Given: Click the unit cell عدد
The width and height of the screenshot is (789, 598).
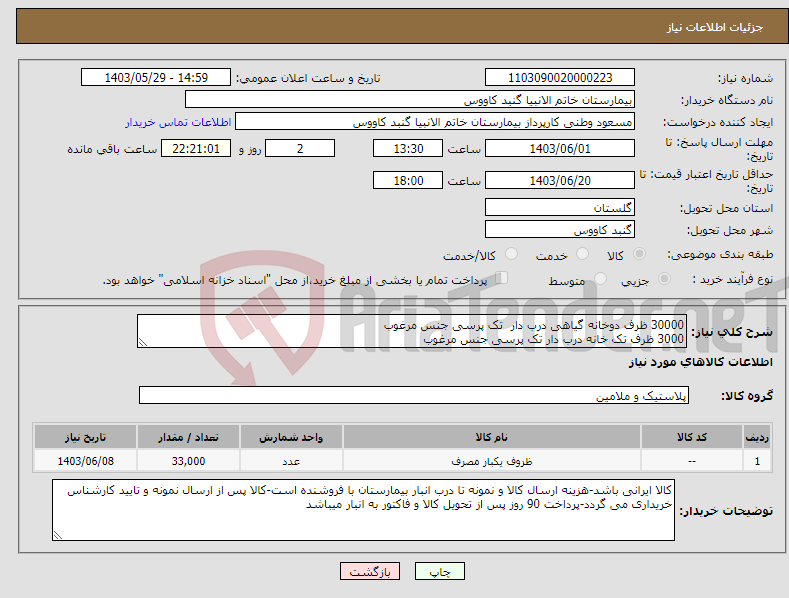Looking at the screenshot, I should 291,461.
